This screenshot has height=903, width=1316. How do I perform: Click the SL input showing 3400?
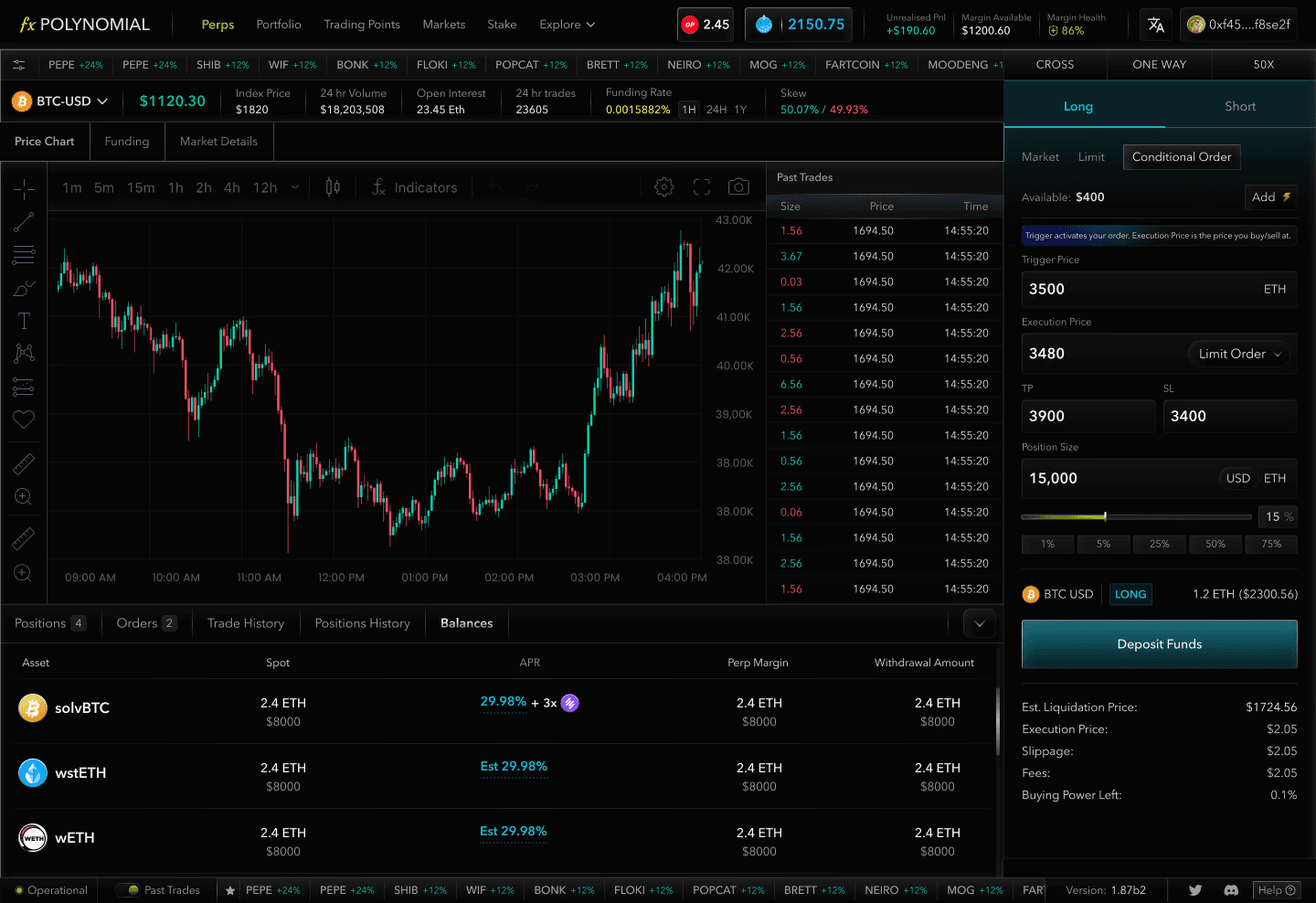(x=1230, y=416)
